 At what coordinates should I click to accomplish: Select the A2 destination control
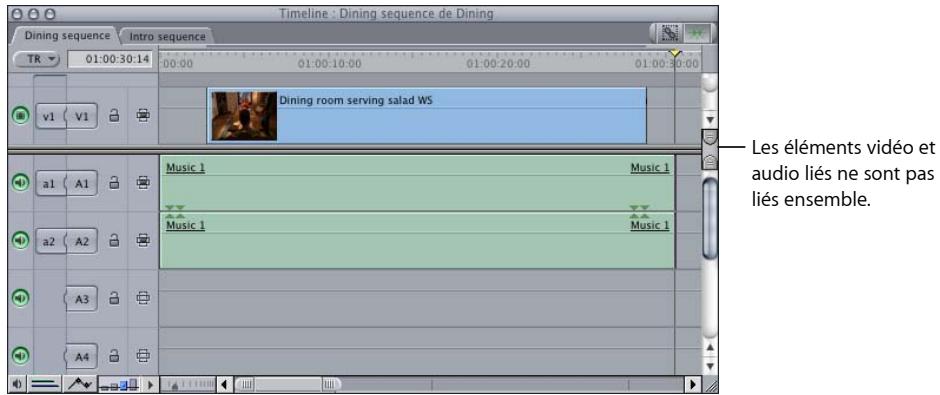coord(82,242)
